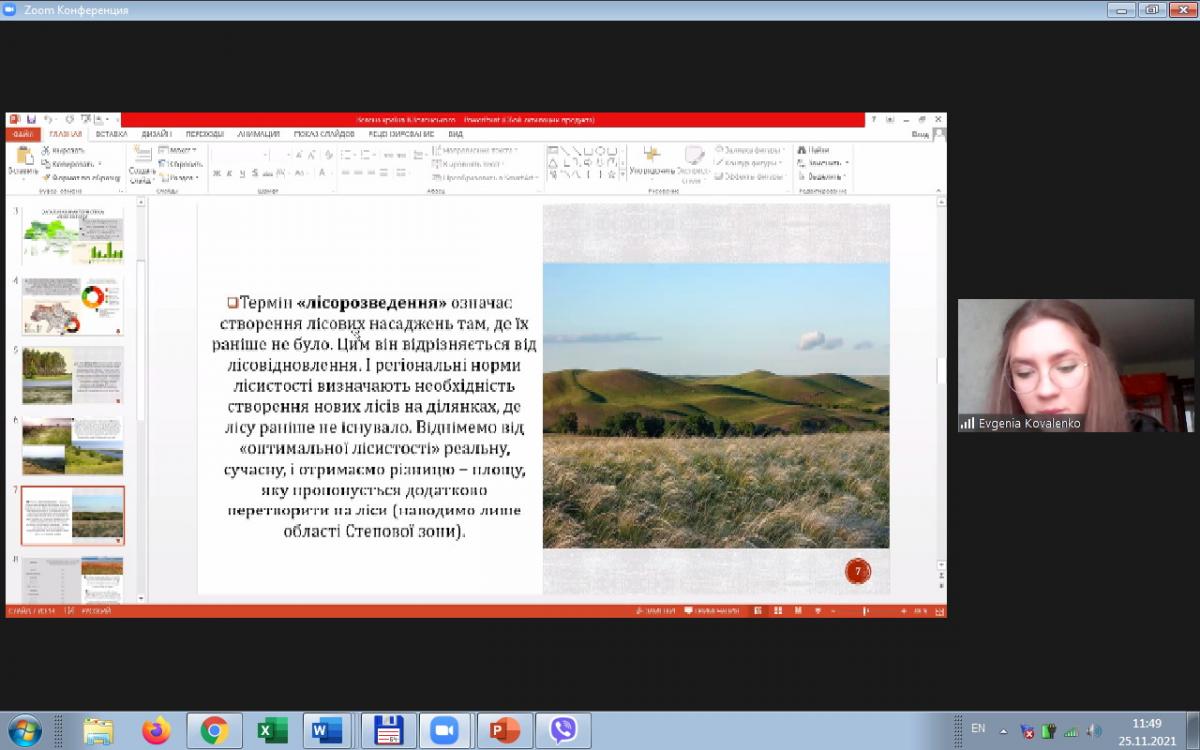Click the Файл (File) button
The height and width of the screenshot is (750, 1200).
24,134
